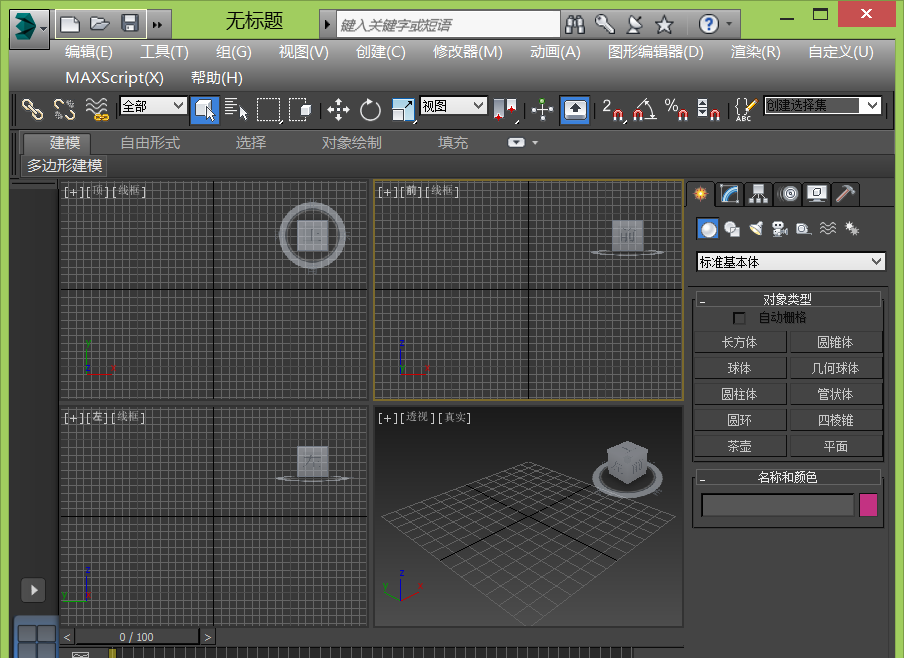This screenshot has width=904, height=658.
Task: Toggle Keyboard Shortcut Override button
Action: 575,110
